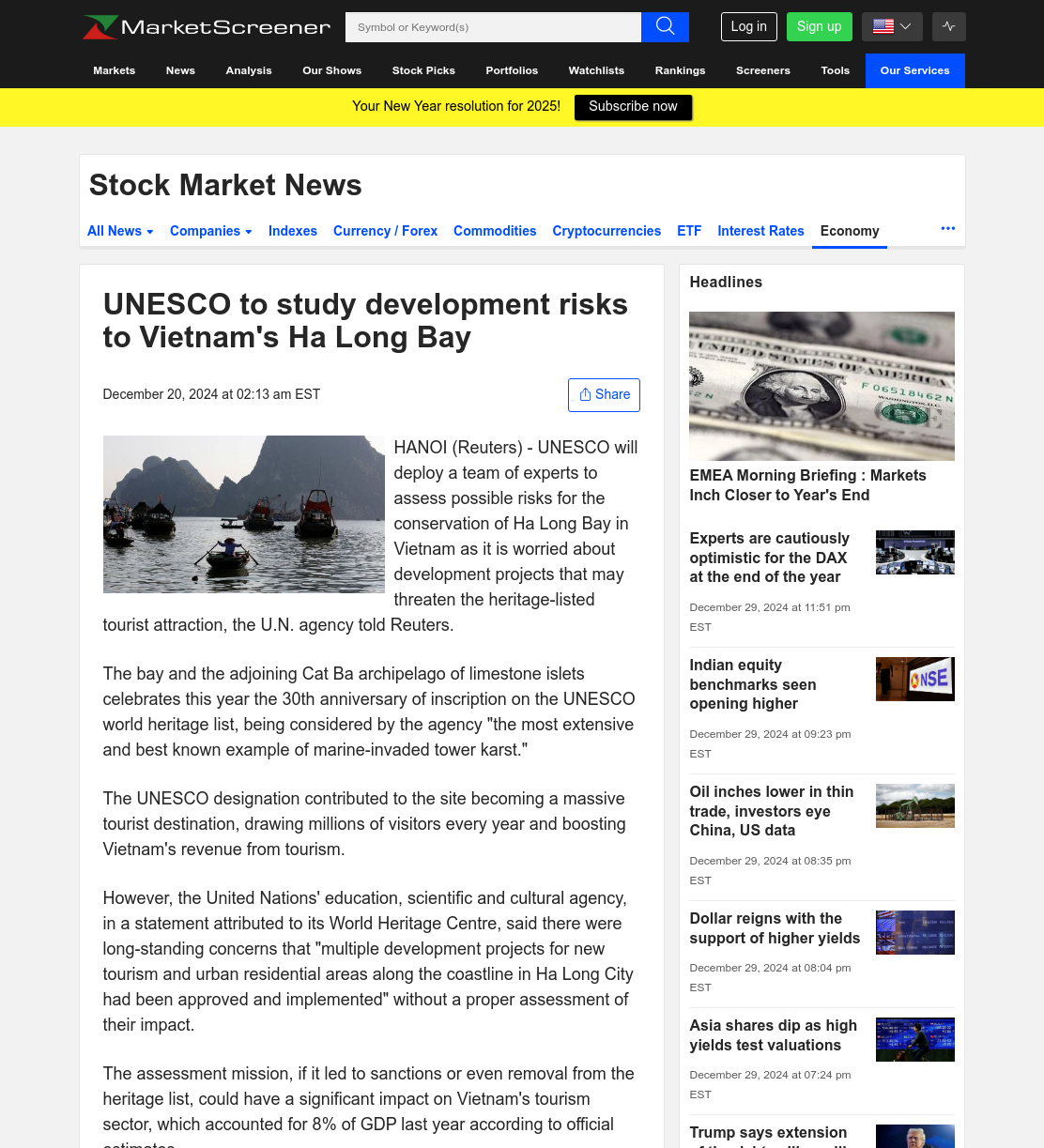Click the Share button
This screenshot has height=1148, width=1044.
point(604,395)
